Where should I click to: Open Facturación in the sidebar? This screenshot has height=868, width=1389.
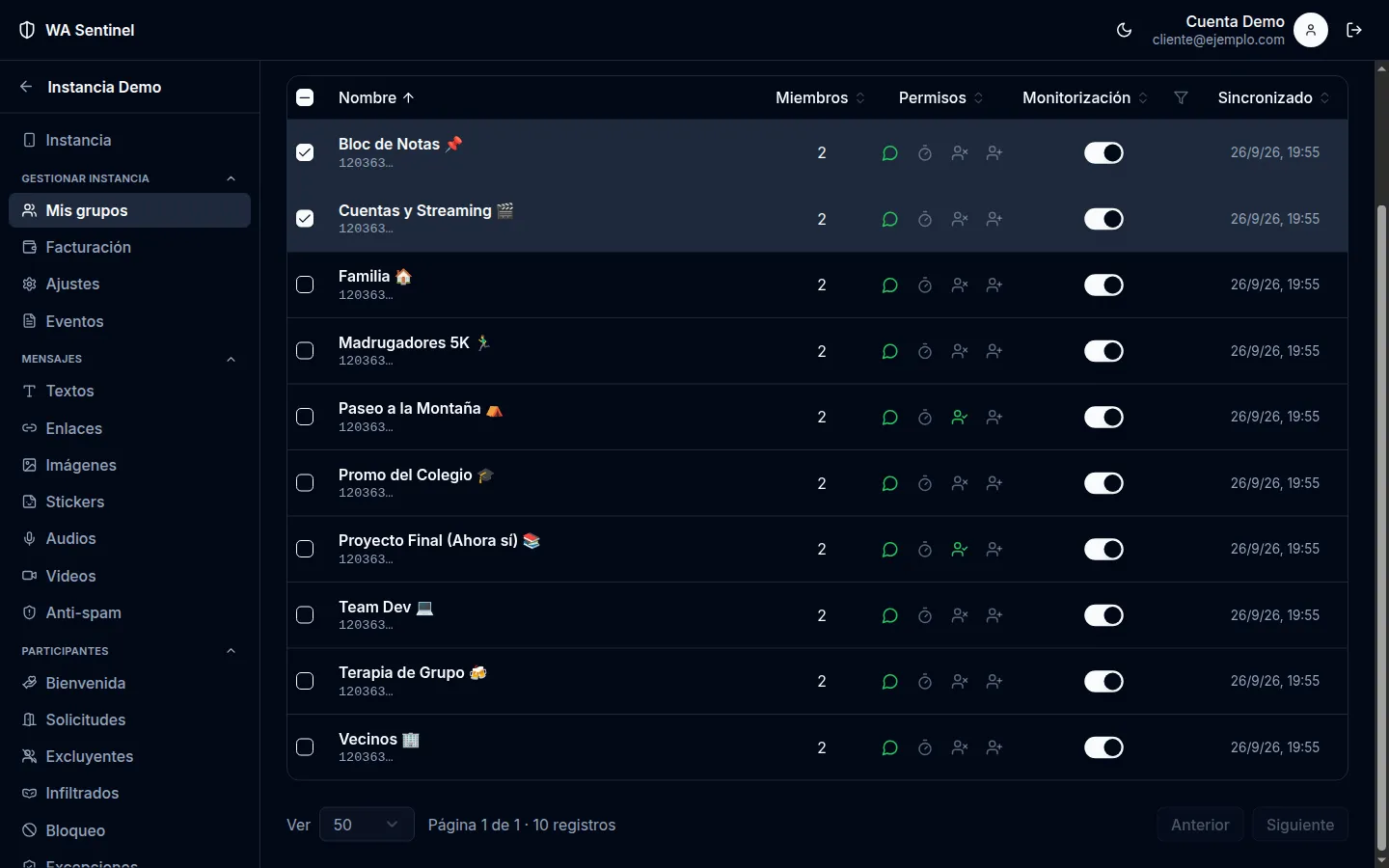[129, 247]
